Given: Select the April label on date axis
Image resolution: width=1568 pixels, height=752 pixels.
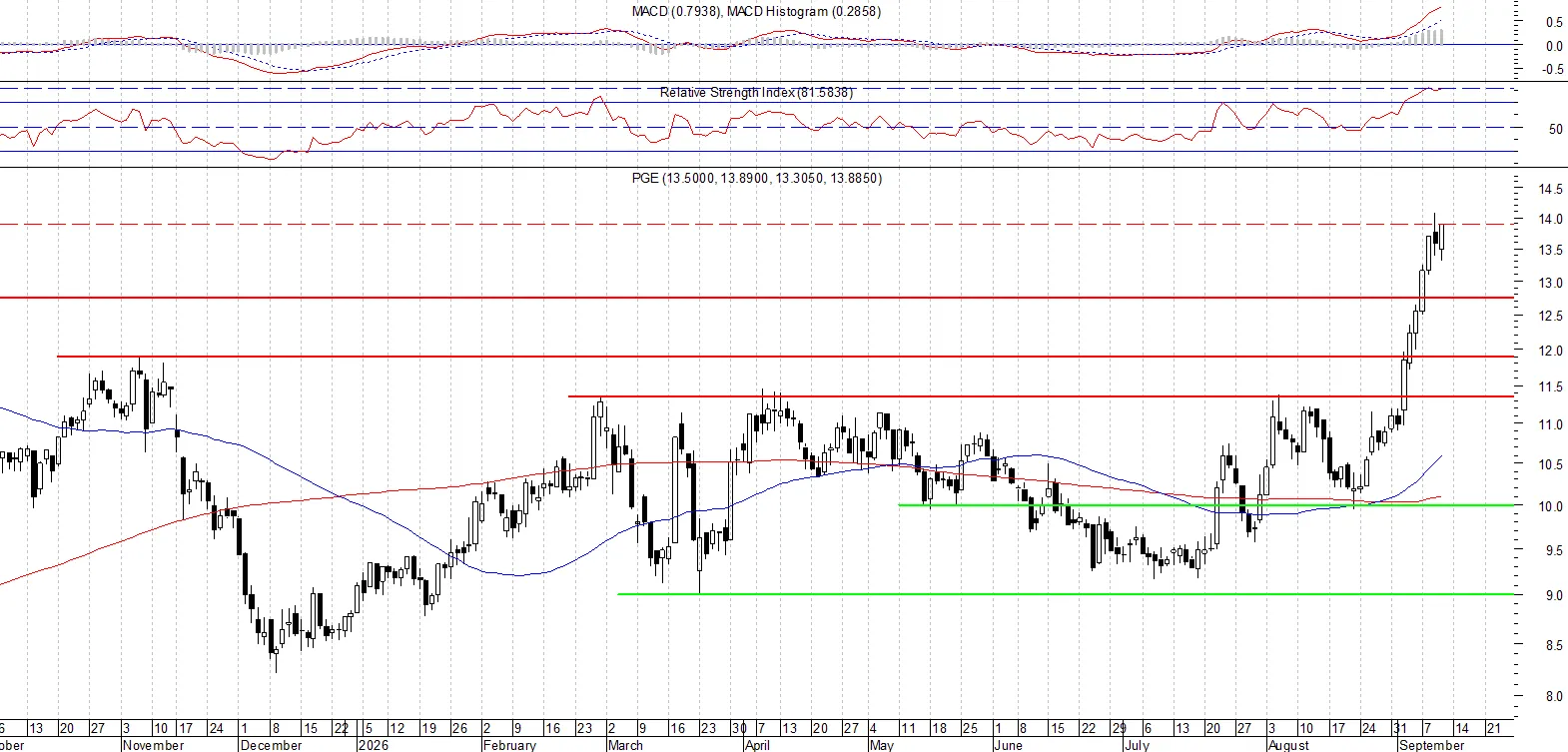Looking at the screenshot, I should (x=757, y=745).
